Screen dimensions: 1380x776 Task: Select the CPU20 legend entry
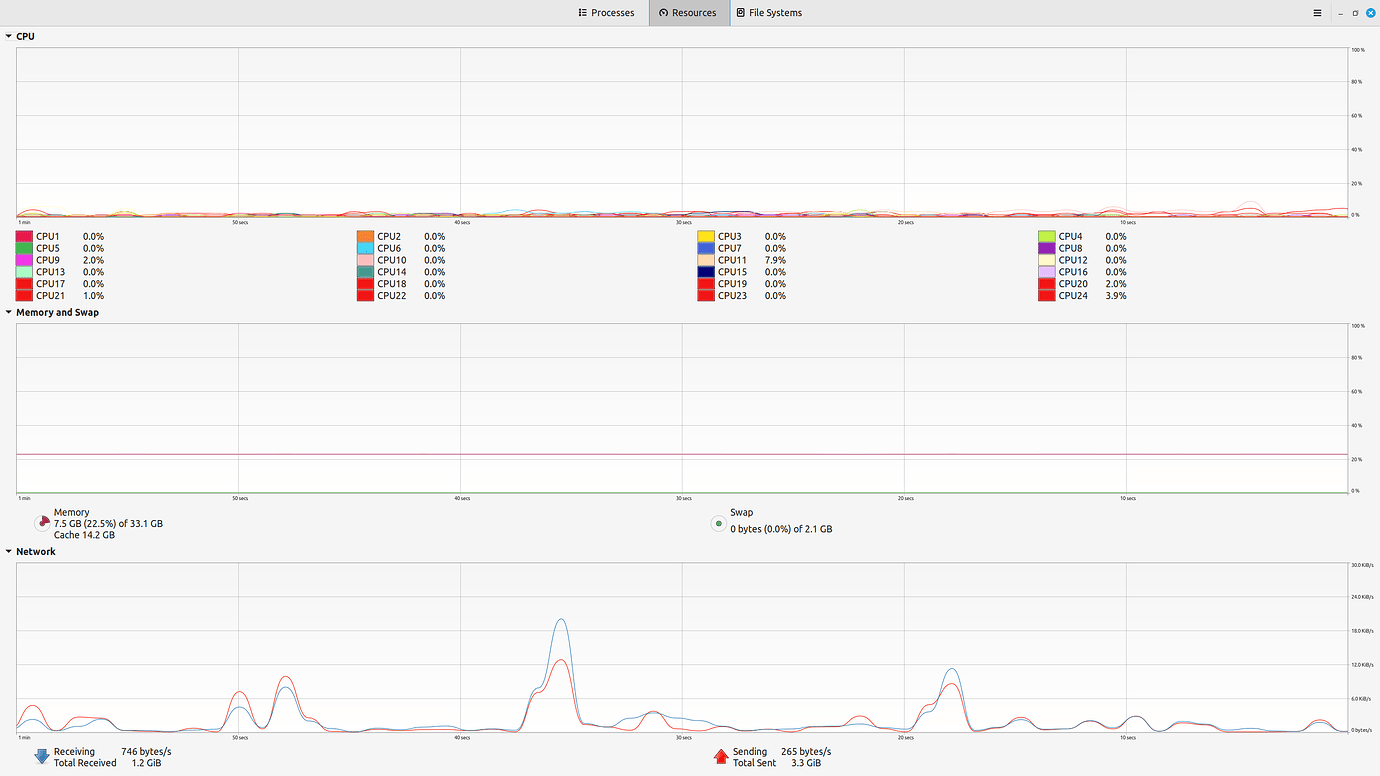click(1075, 283)
